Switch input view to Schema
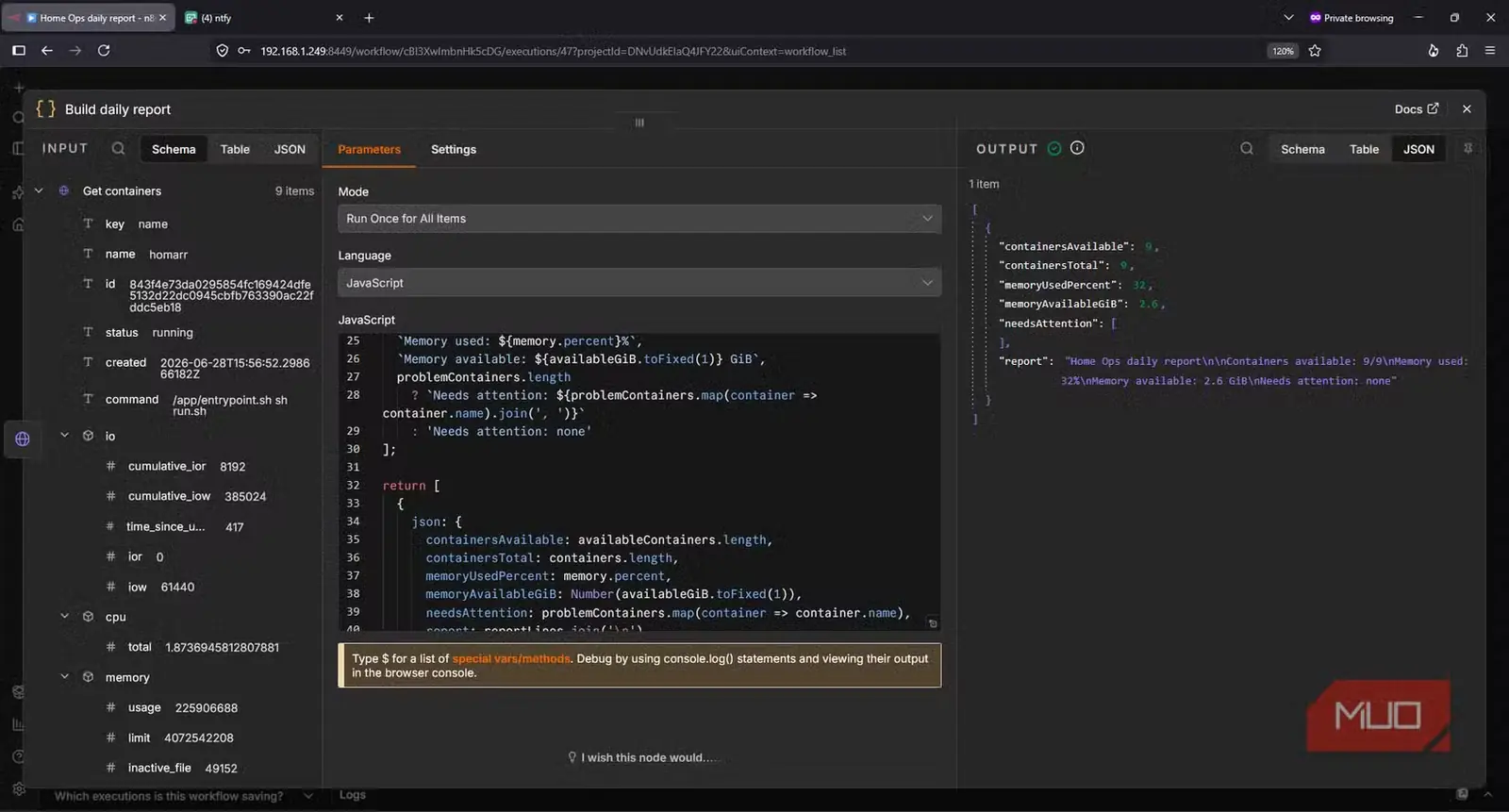This screenshot has height=812, width=1509. click(x=174, y=149)
